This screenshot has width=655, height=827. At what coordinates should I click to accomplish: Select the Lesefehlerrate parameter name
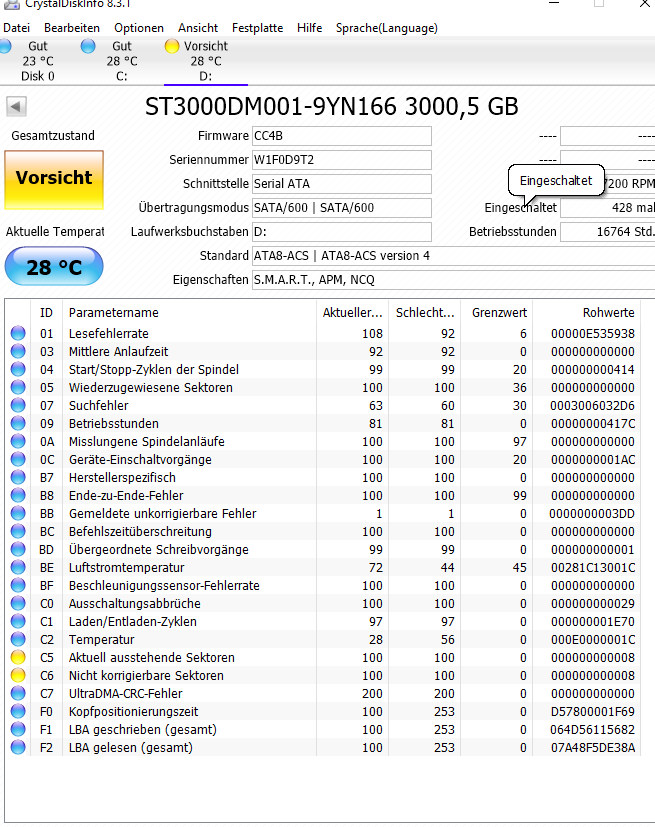click(109, 333)
